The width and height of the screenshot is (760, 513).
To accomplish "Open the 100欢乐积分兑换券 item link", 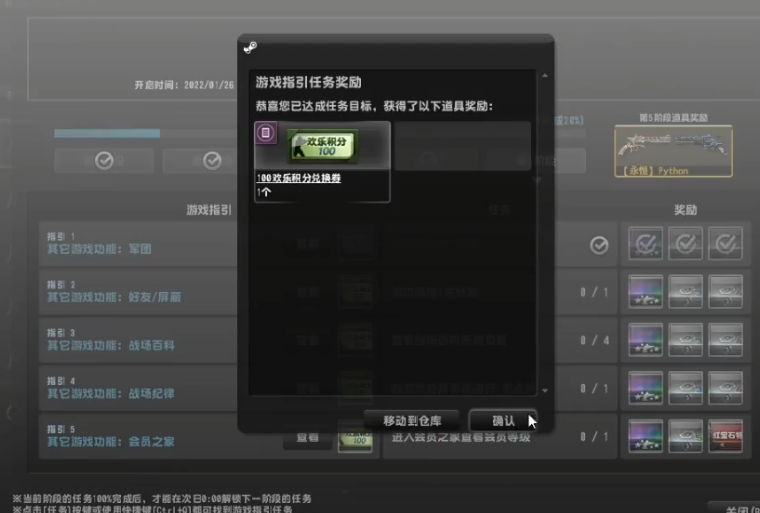I will pyautogui.click(x=299, y=178).
